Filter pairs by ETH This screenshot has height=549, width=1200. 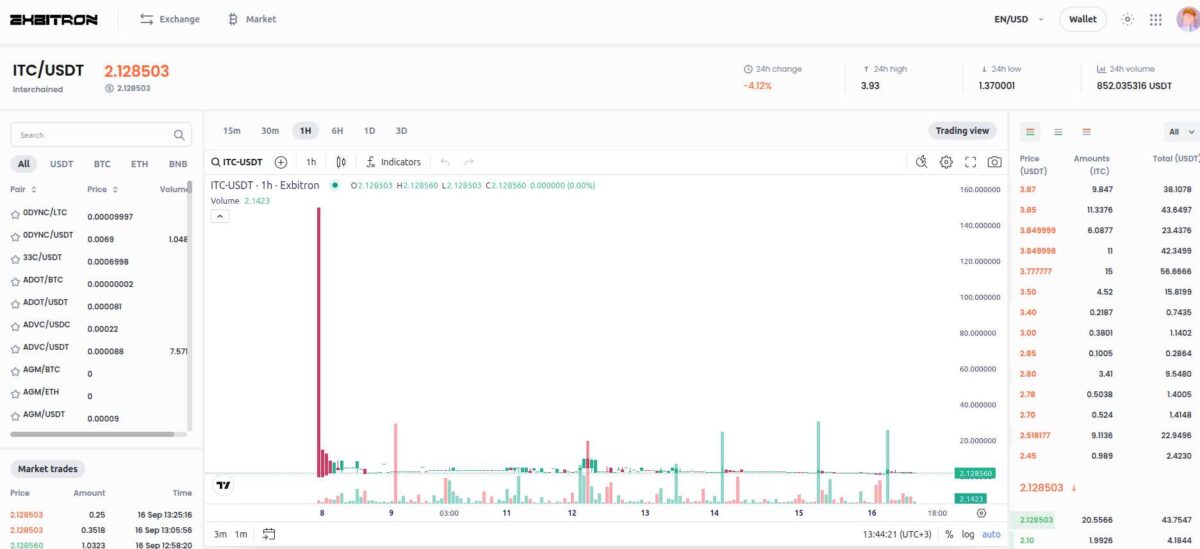click(139, 164)
